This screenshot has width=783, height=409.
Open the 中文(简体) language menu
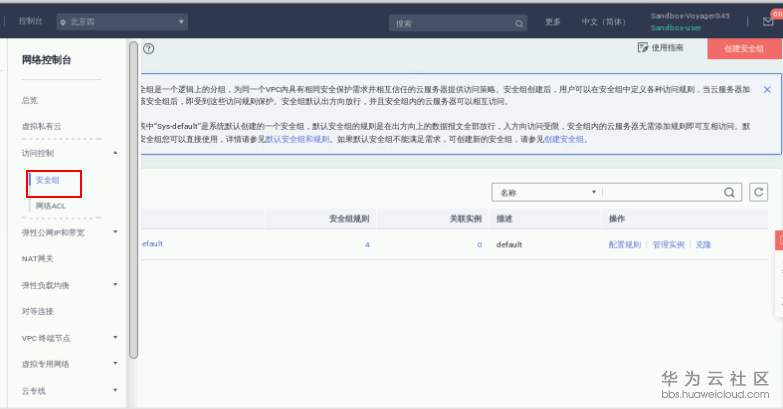[x=603, y=22]
